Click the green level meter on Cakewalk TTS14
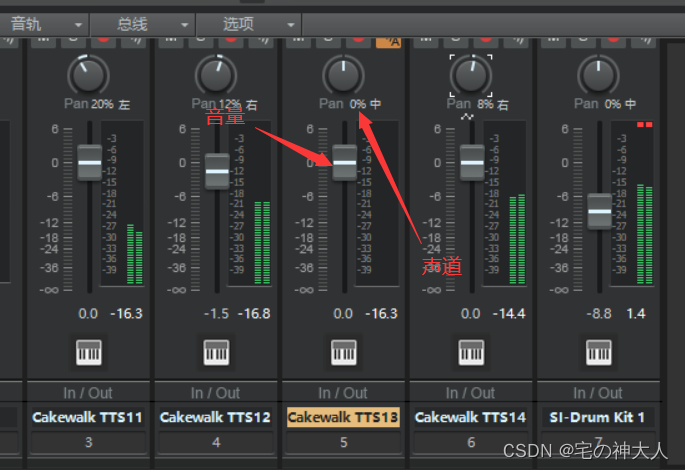 click(517, 239)
